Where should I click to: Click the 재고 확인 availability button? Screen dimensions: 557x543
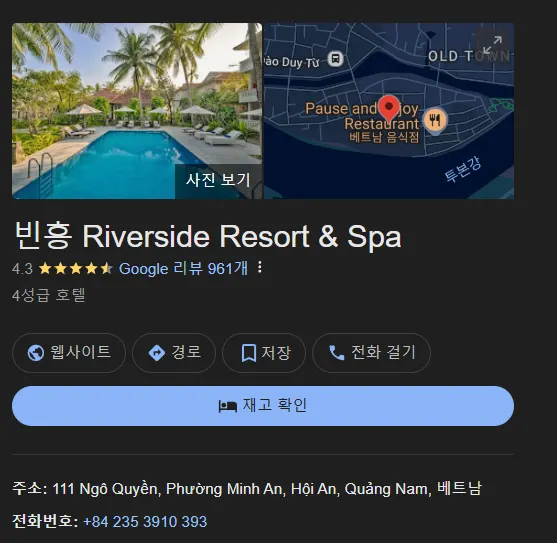point(263,406)
